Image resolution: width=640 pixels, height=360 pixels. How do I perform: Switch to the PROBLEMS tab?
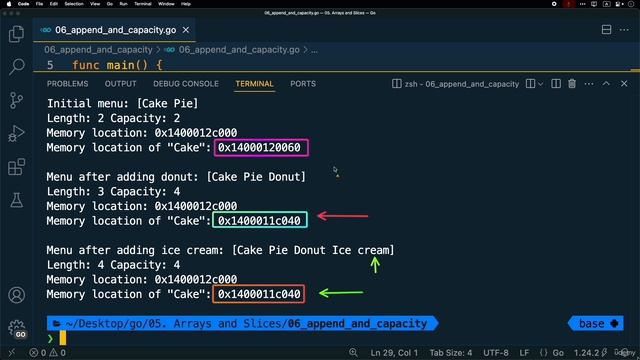[67, 84]
